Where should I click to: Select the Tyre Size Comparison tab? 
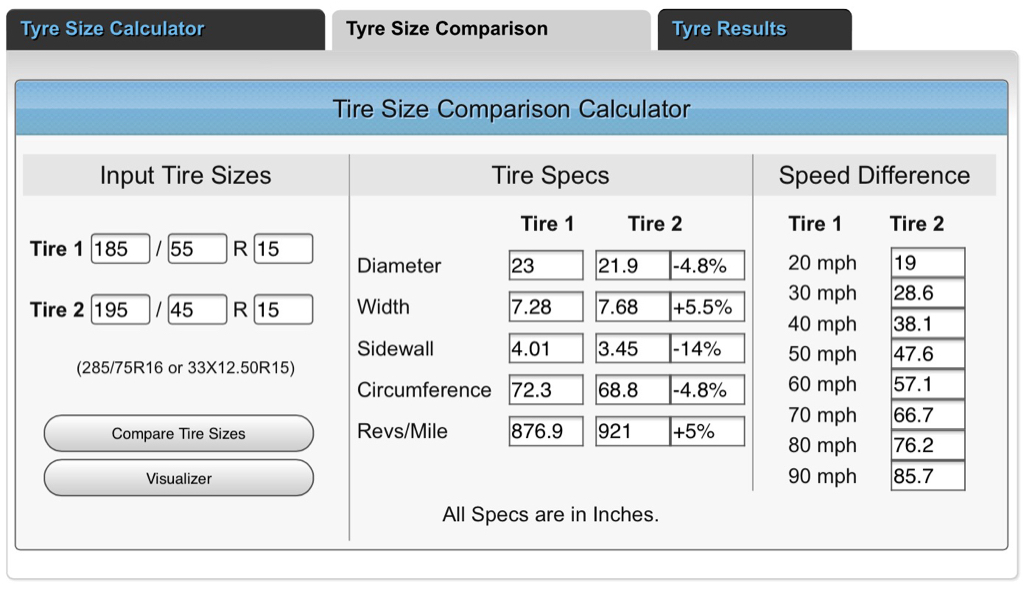tap(447, 29)
